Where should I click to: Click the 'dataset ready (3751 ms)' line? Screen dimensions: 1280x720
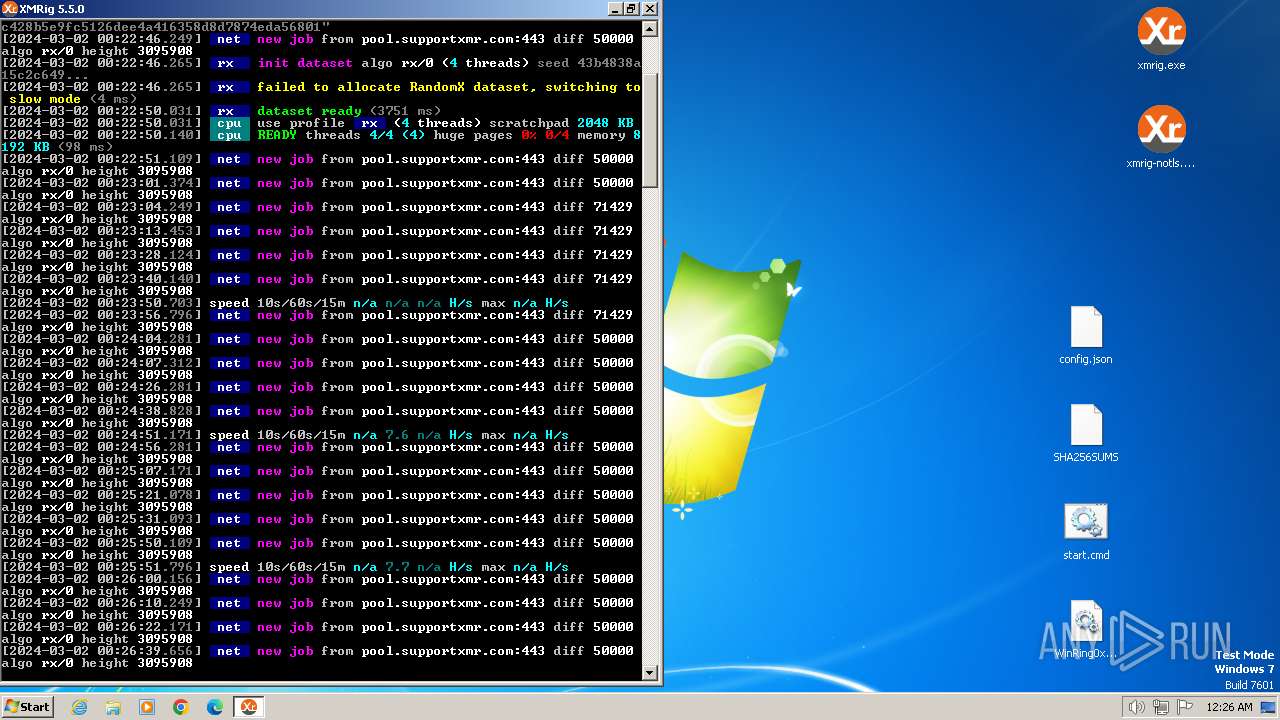click(x=220, y=111)
